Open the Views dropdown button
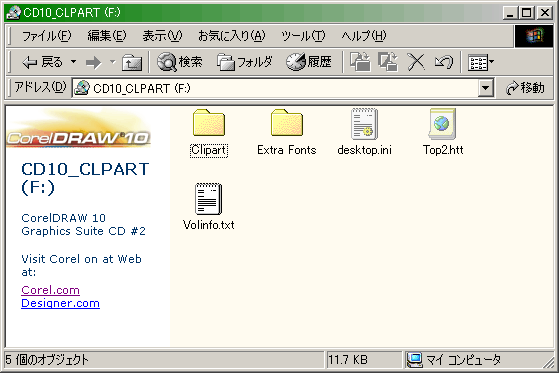The width and height of the screenshot is (559, 373). (x=481, y=62)
